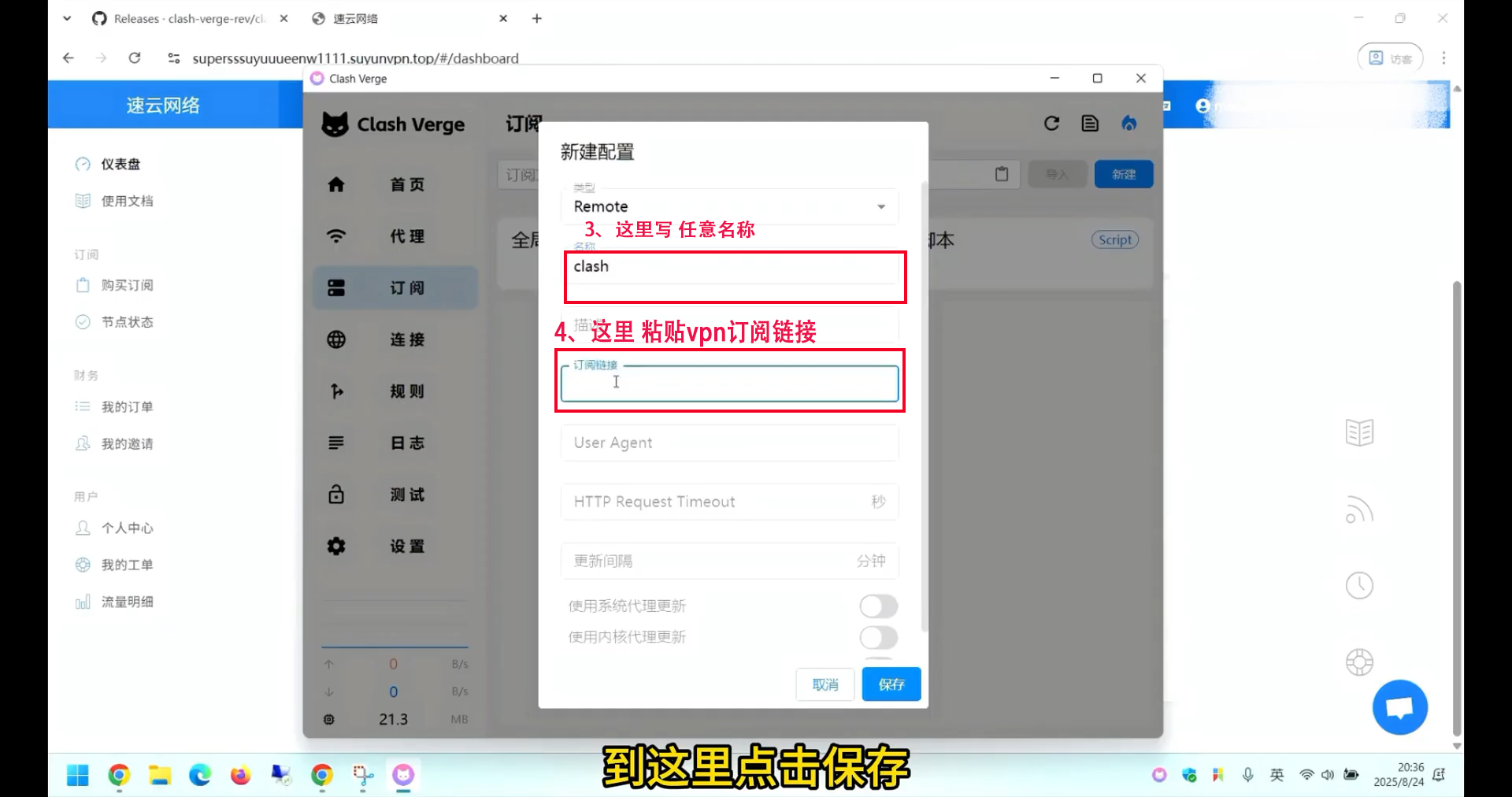This screenshot has width=1512, height=797.
Task: Open a new browser tab
Action: coord(537,18)
